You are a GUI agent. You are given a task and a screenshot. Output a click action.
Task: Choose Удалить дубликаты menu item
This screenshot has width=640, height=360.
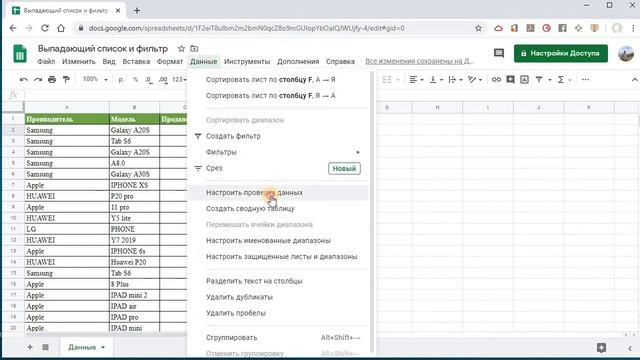[278, 297]
